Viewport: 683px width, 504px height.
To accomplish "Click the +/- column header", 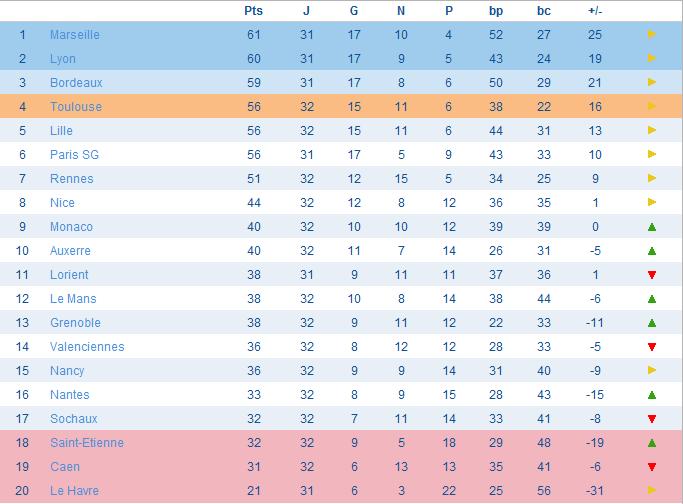I will point(595,11).
